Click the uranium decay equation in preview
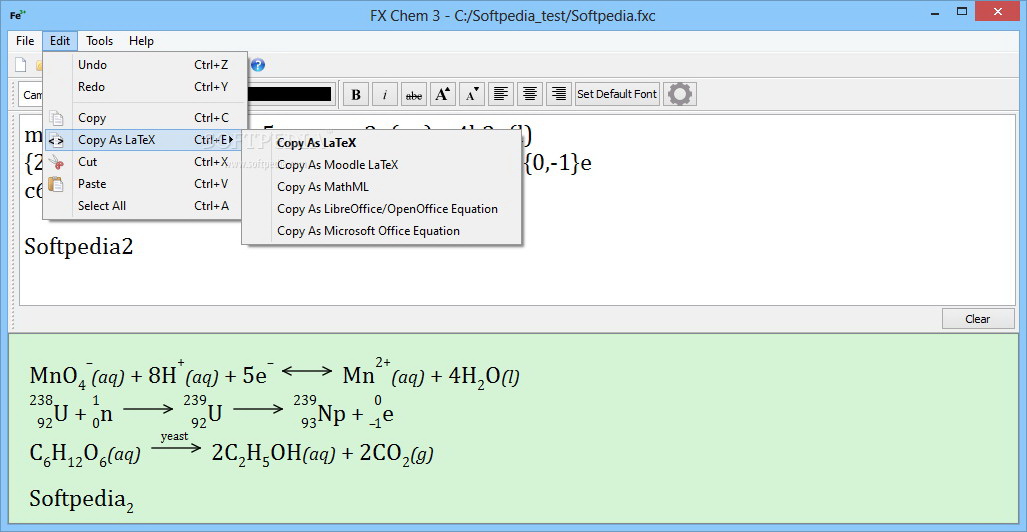 click(211, 412)
